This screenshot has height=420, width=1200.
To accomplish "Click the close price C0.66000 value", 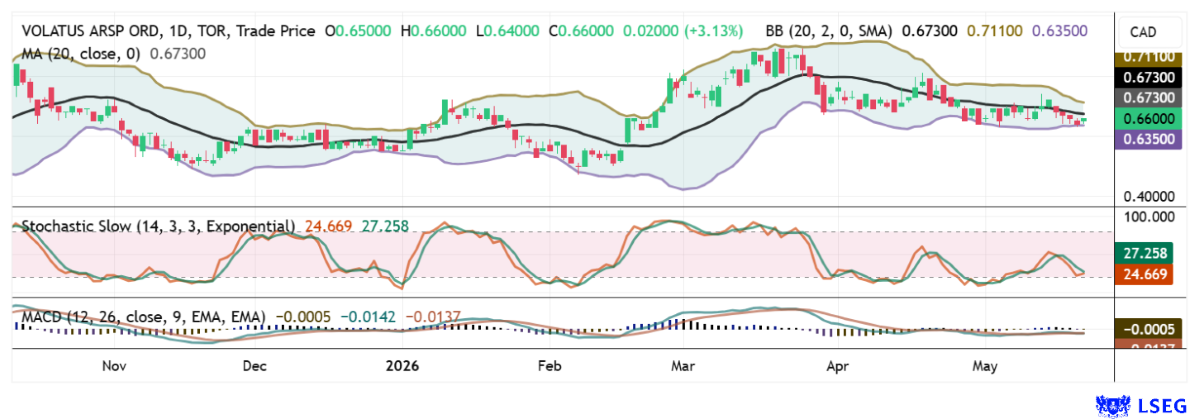I will click(x=580, y=32).
